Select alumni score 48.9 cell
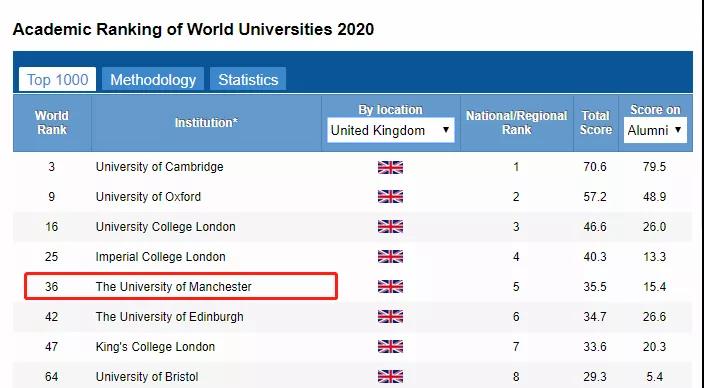This screenshot has height=388, width=704. 654,197
